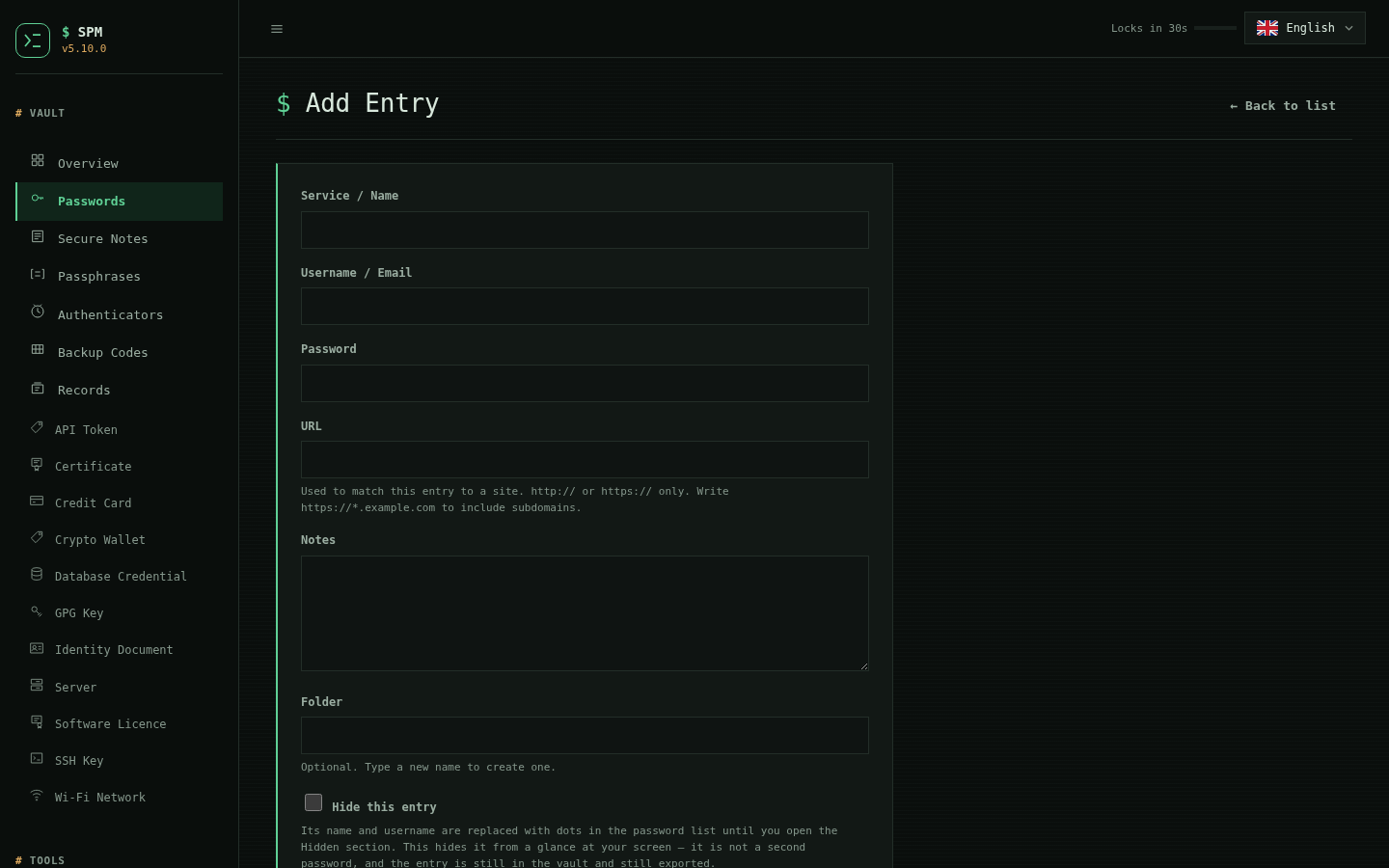Image resolution: width=1389 pixels, height=868 pixels.
Task: Click the URL input field
Action: tap(585, 460)
